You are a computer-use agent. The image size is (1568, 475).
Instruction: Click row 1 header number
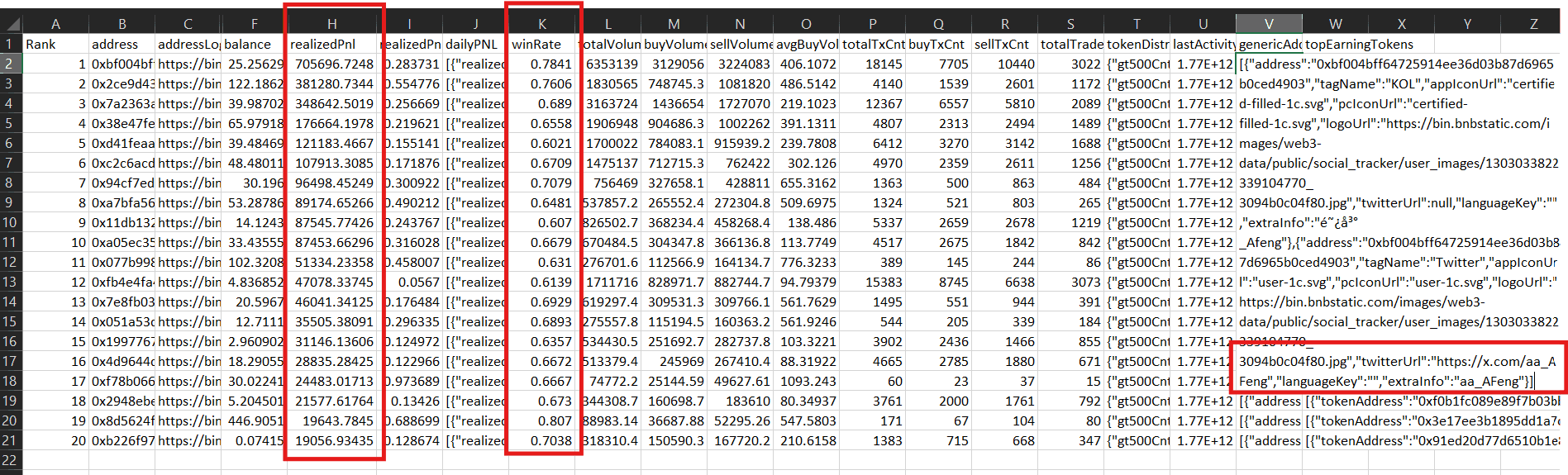tap(11, 44)
